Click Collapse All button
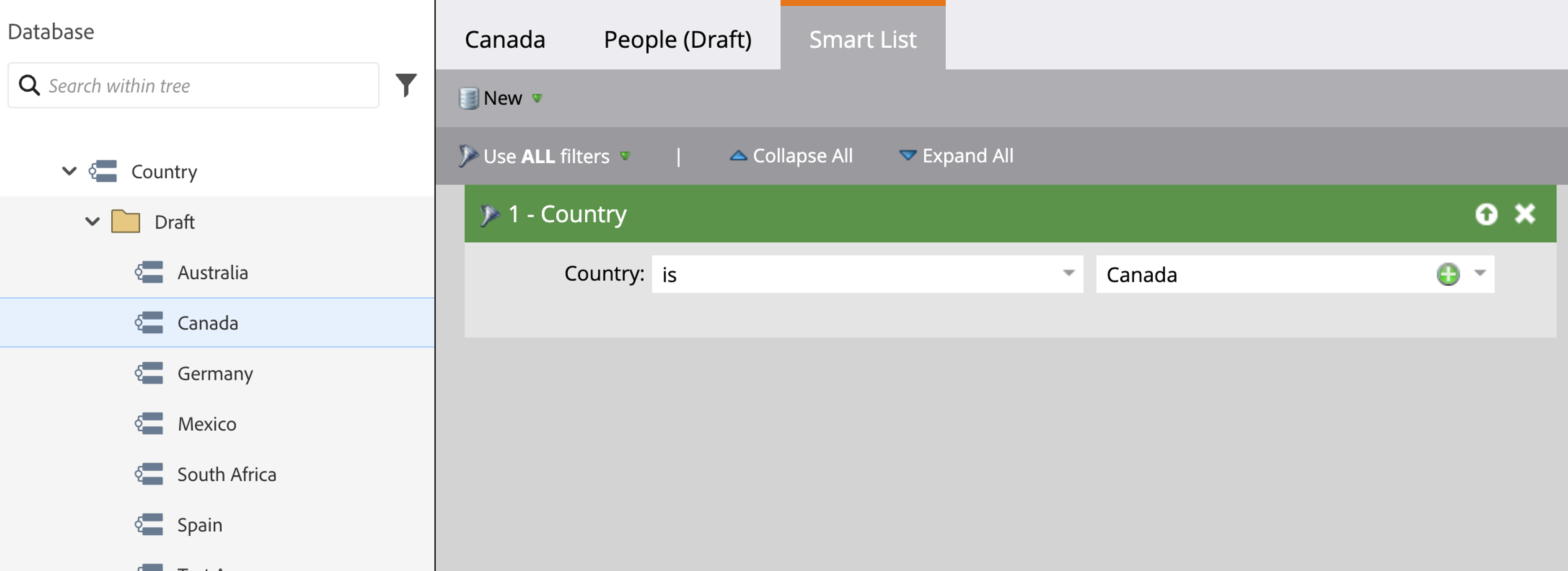Screen dimensions: 1568x571 (x=791, y=156)
